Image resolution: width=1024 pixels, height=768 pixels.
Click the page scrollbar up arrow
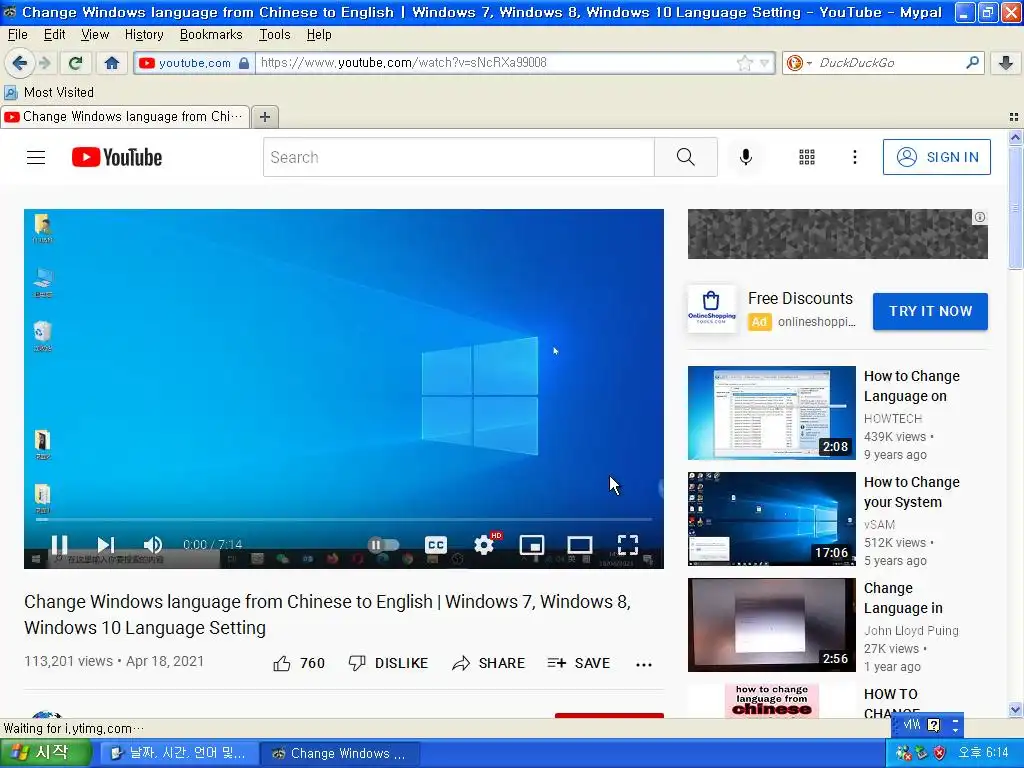pyautogui.click(x=1015, y=138)
